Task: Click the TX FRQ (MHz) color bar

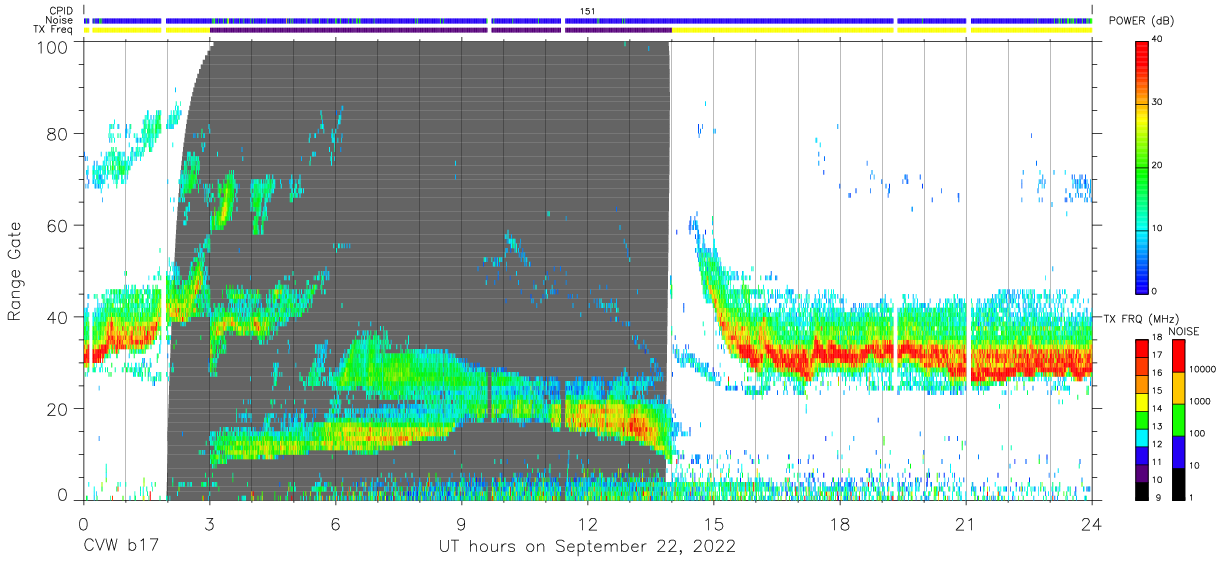Action: pyautogui.click(x=1143, y=419)
